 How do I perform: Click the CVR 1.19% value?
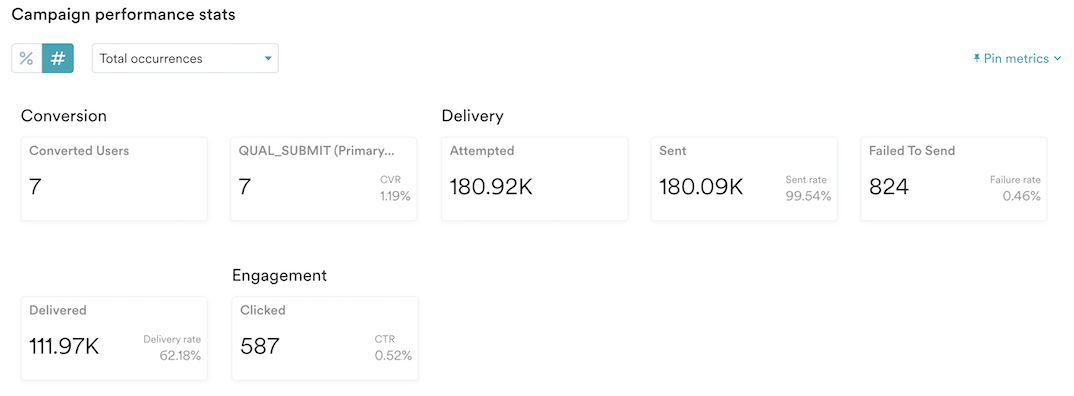(395, 197)
